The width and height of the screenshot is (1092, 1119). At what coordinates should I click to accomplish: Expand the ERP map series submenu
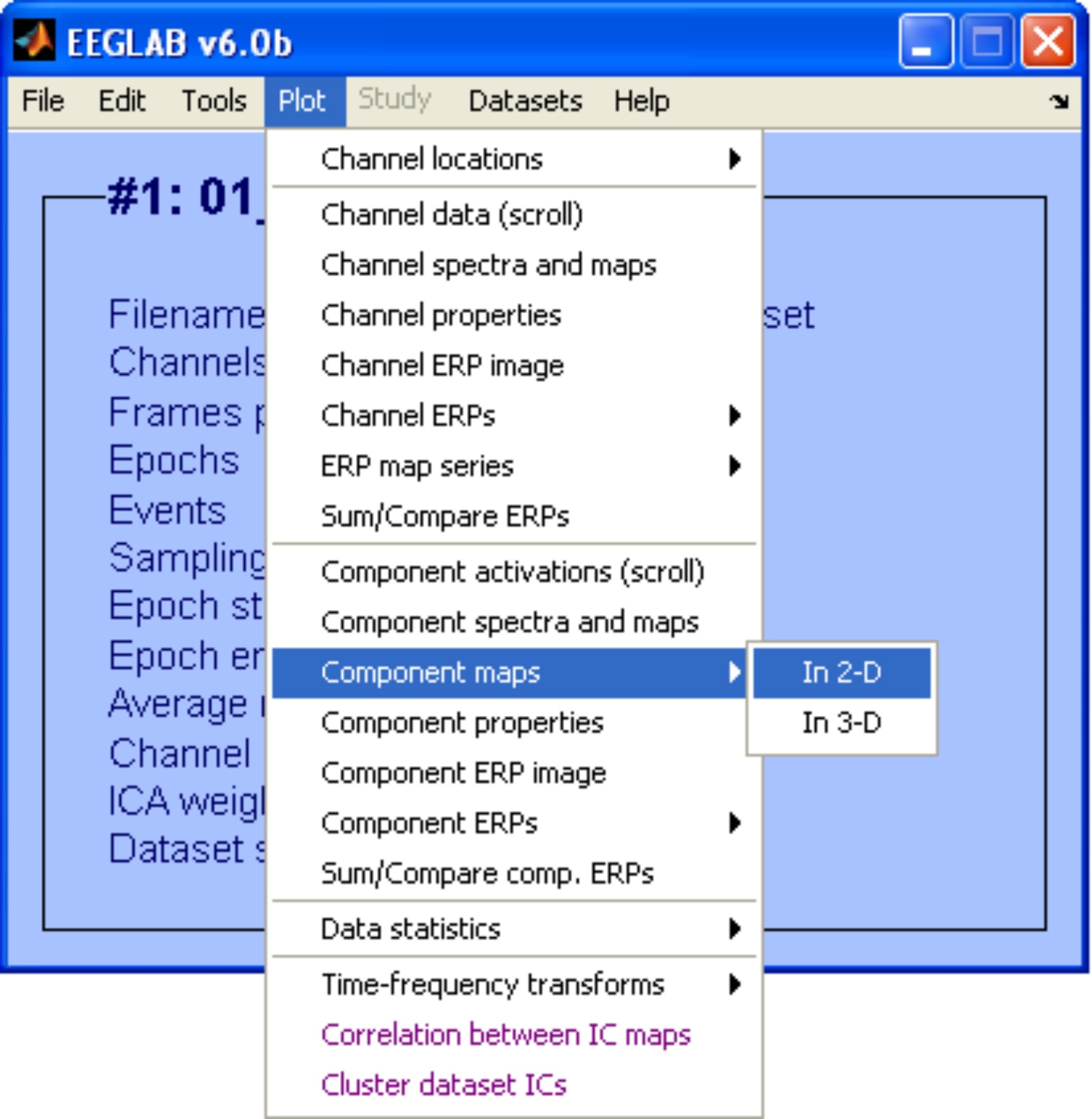(x=513, y=466)
